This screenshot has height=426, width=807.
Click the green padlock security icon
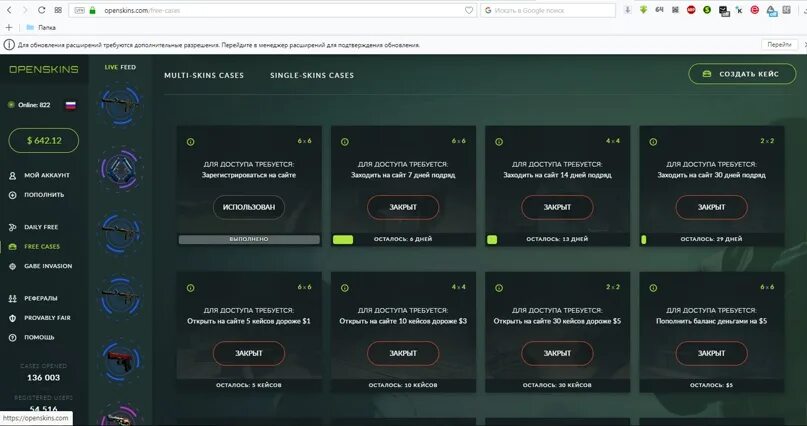point(93,10)
